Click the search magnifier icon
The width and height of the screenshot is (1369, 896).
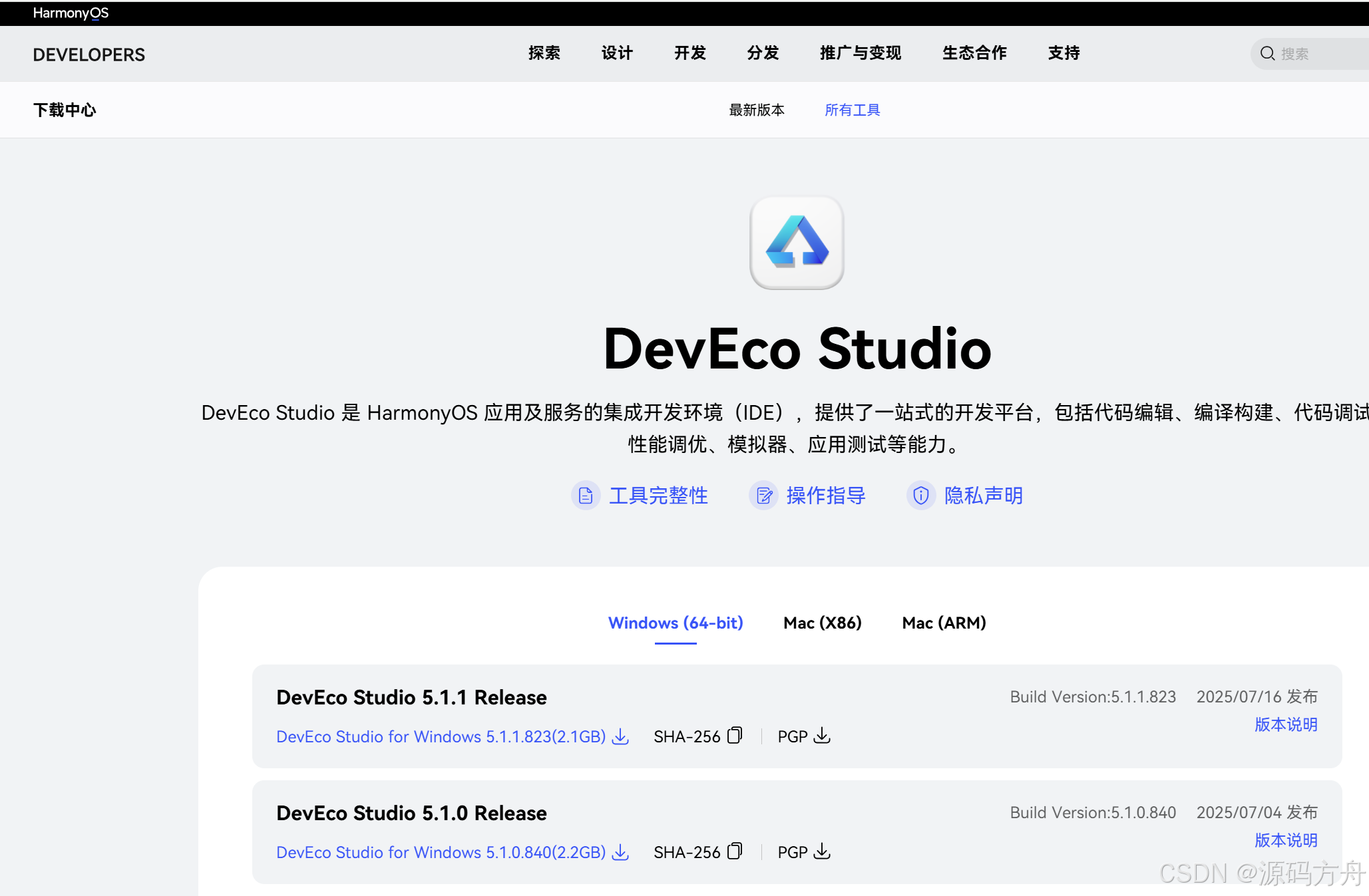(x=1267, y=54)
